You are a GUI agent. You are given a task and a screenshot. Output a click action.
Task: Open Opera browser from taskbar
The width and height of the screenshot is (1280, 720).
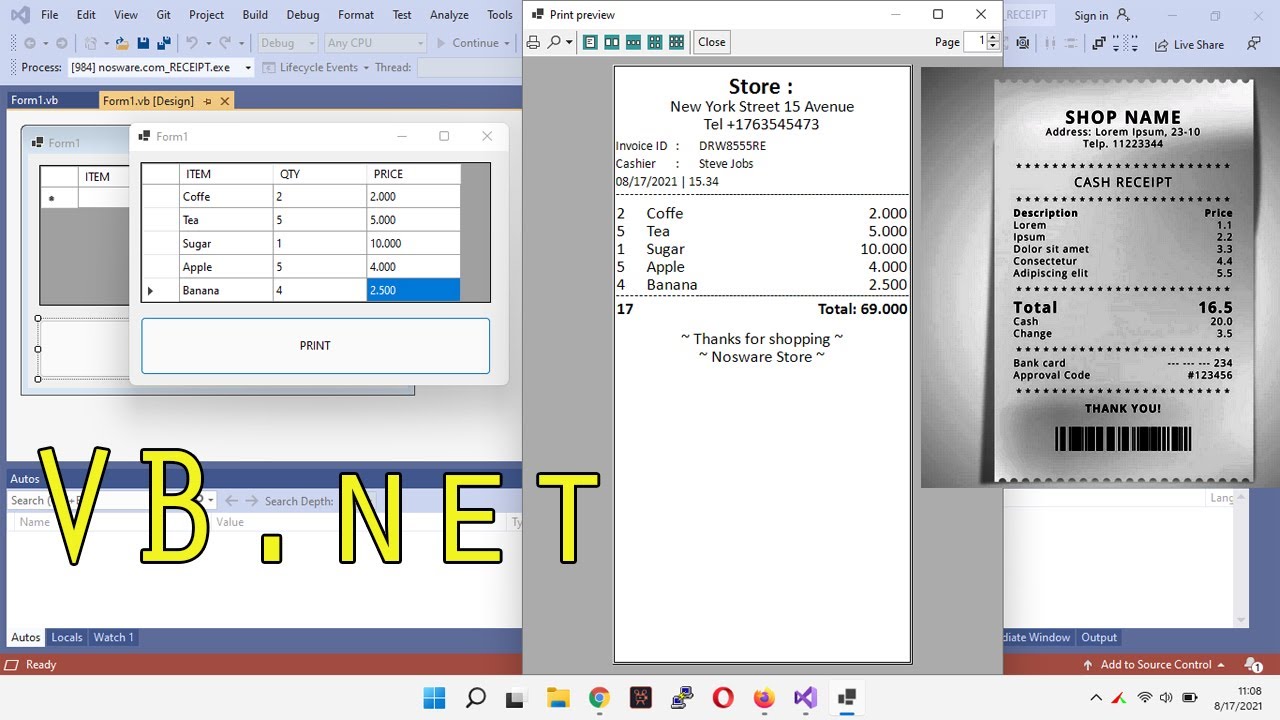point(723,698)
